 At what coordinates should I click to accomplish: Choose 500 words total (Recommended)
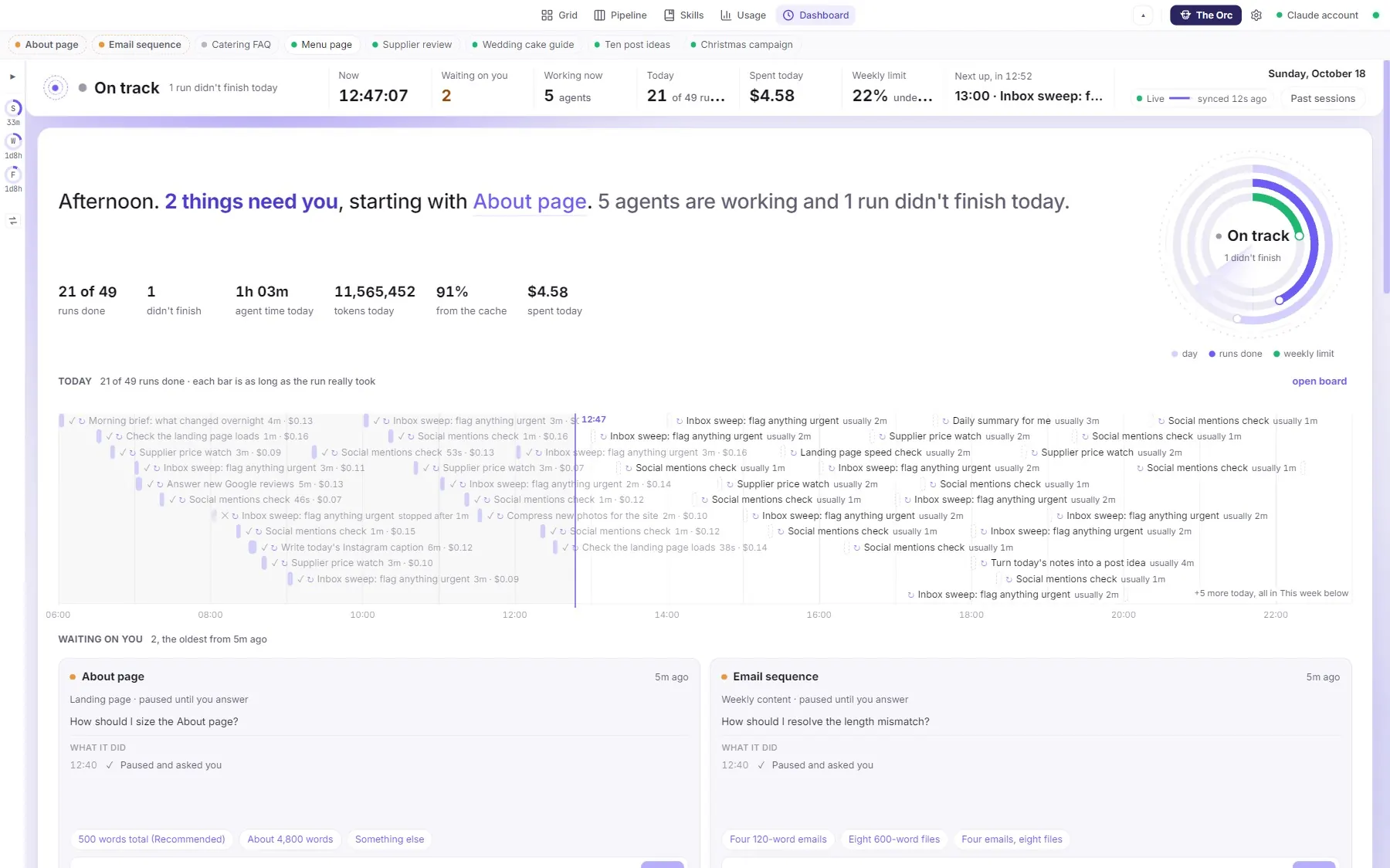151,839
